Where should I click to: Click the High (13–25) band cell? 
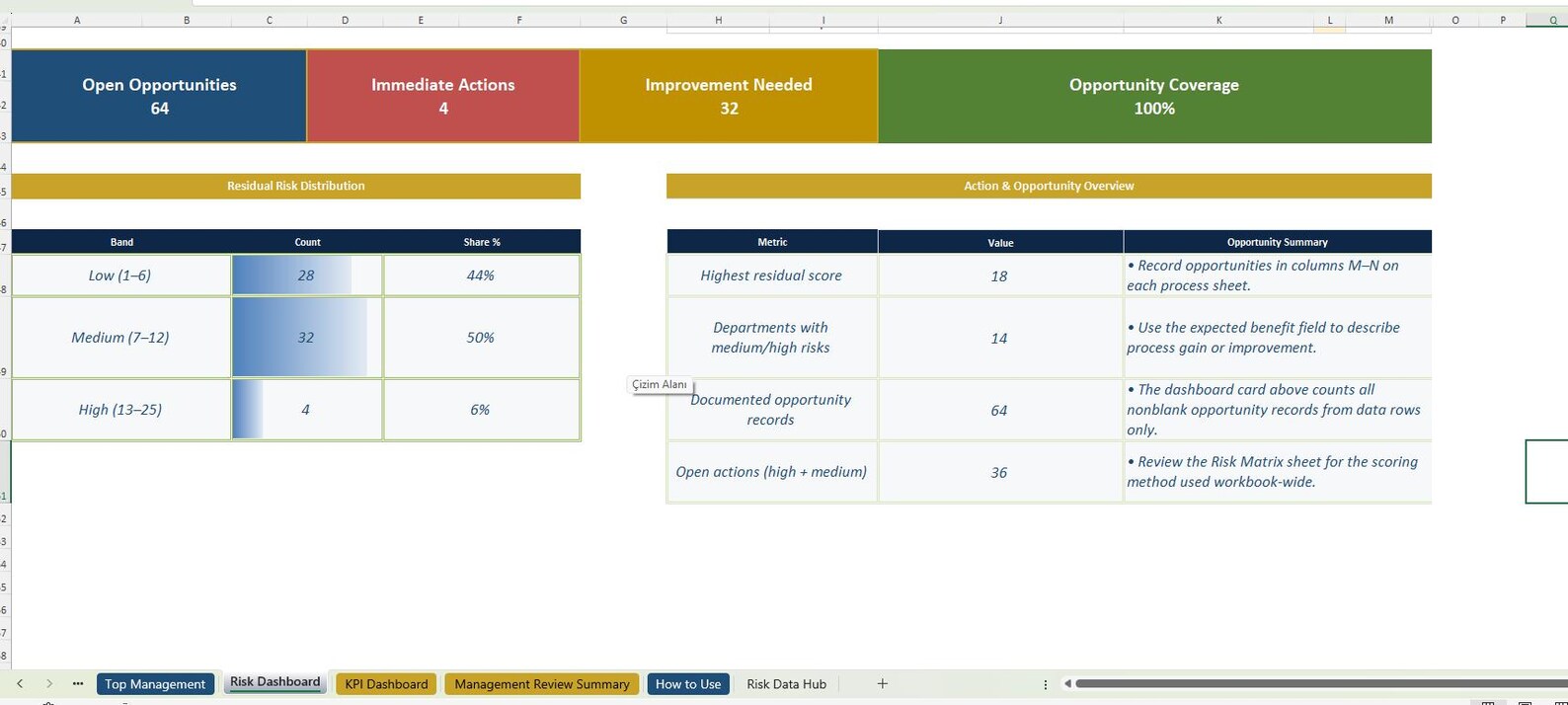[x=120, y=410]
